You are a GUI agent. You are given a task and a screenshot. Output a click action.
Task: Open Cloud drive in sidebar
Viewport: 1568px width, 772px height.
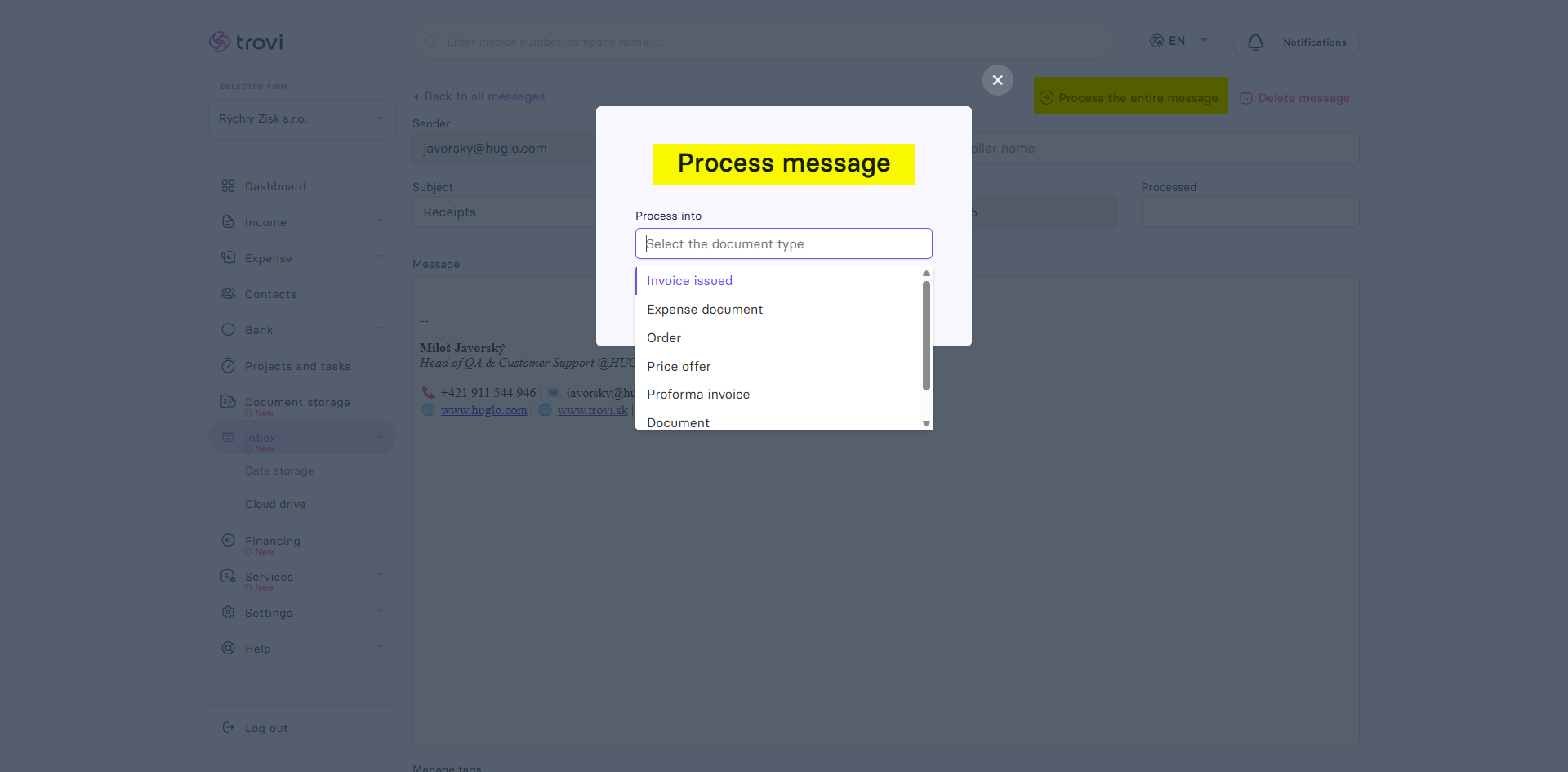pyautogui.click(x=275, y=504)
